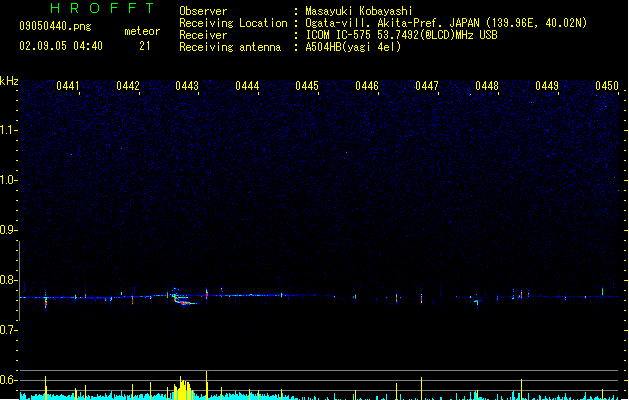Click the 0444 time marker
The height and width of the screenshot is (400, 629).
pyautogui.click(x=247, y=86)
